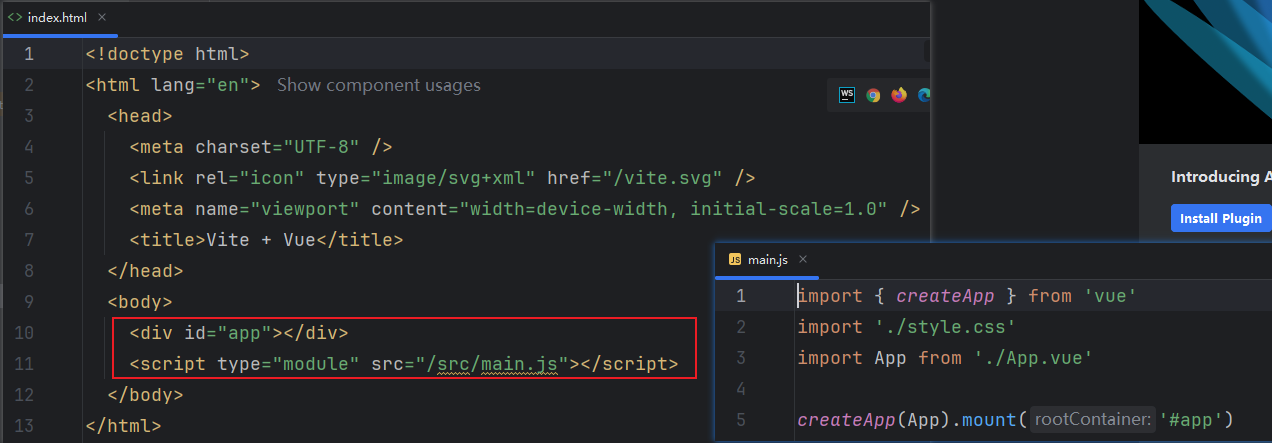Open preview in WebStorm built-in browser
Image resolution: width=1272 pixels, height=443 pixels.
point(847,95)
